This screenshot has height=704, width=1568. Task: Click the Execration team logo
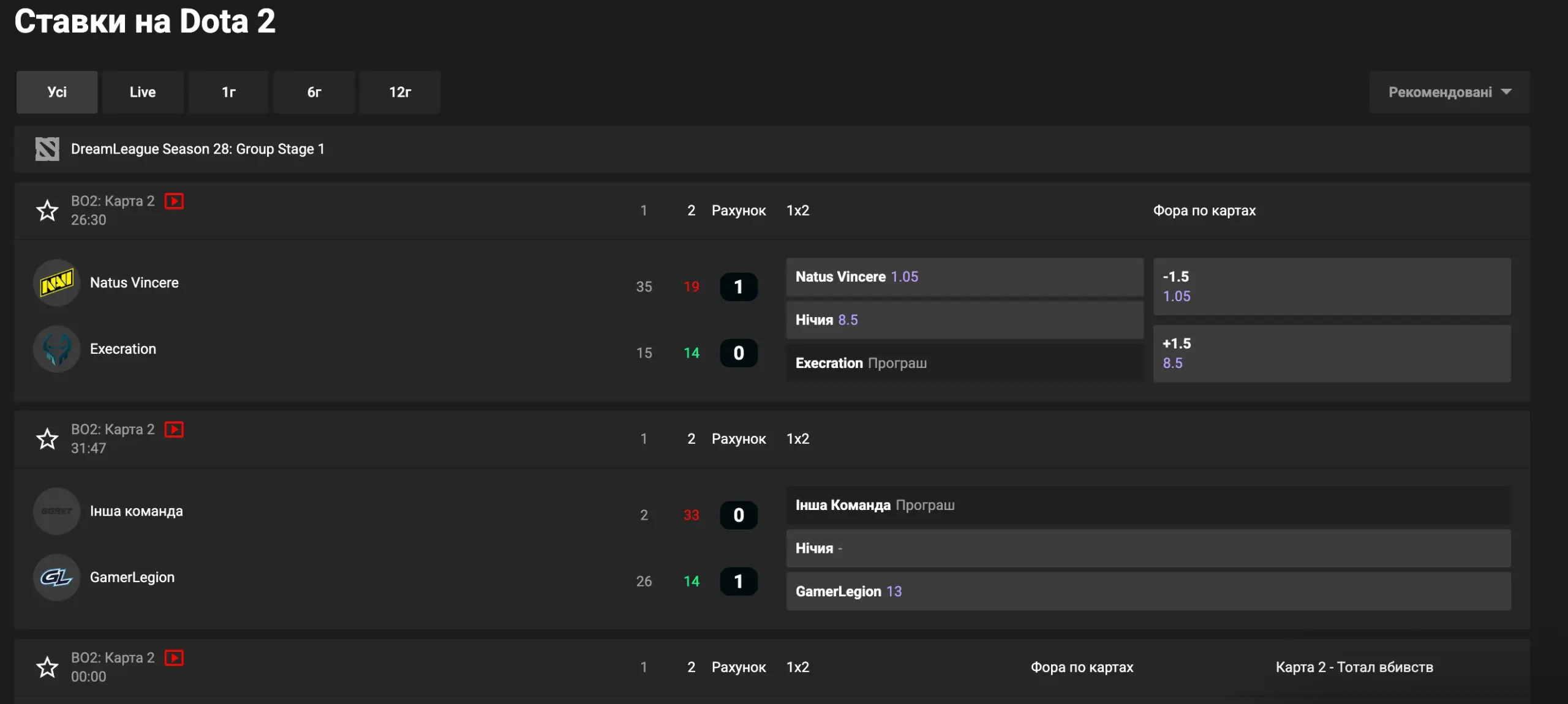point(56,349)
